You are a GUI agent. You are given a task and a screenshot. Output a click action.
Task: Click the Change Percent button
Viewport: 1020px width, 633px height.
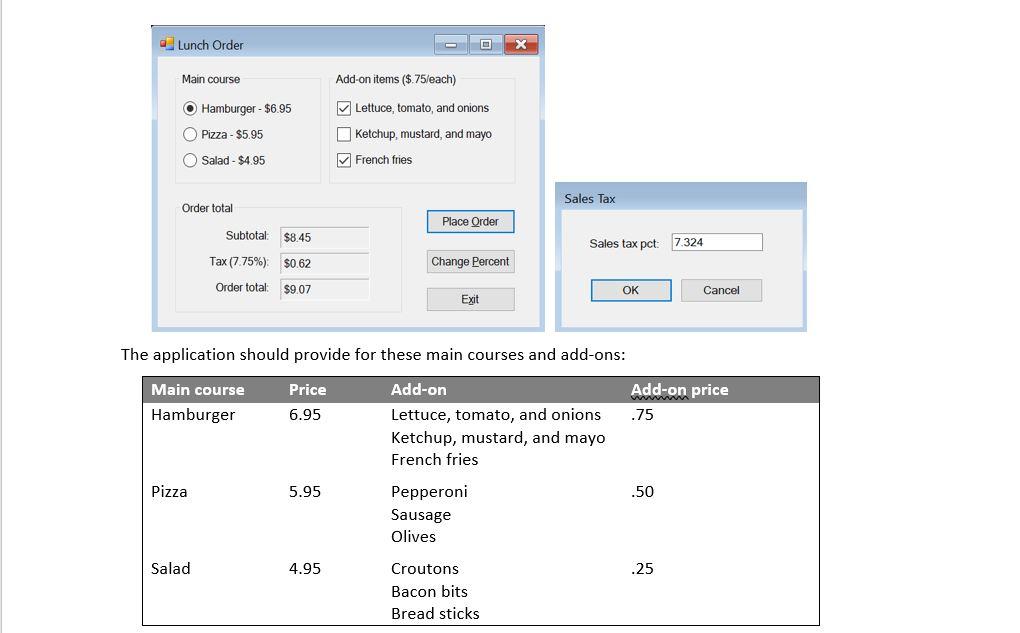click(x=470, y=261)
